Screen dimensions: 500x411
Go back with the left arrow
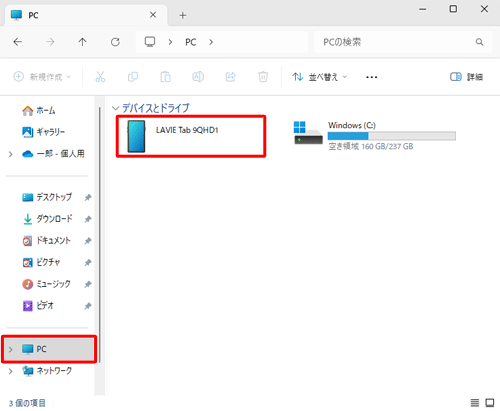pyautogui.click(x=18, y=42)
